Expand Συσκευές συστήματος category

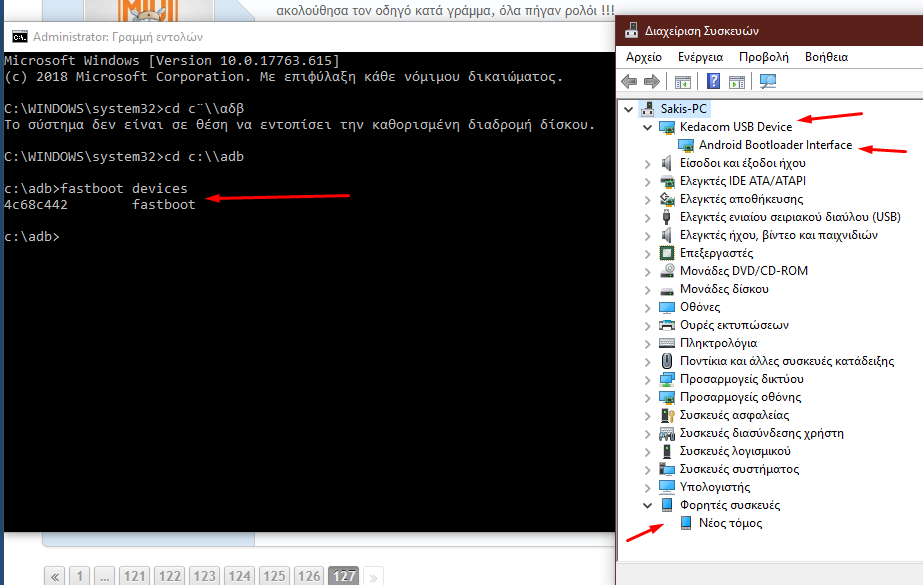(x=648, y=470)
